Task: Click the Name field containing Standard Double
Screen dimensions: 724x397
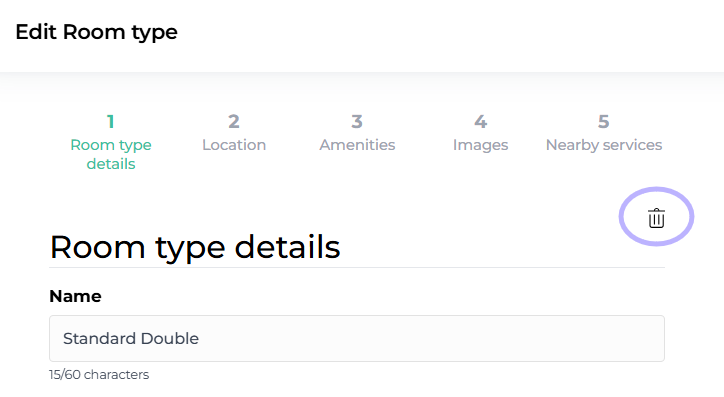Action: click(357, 338)
